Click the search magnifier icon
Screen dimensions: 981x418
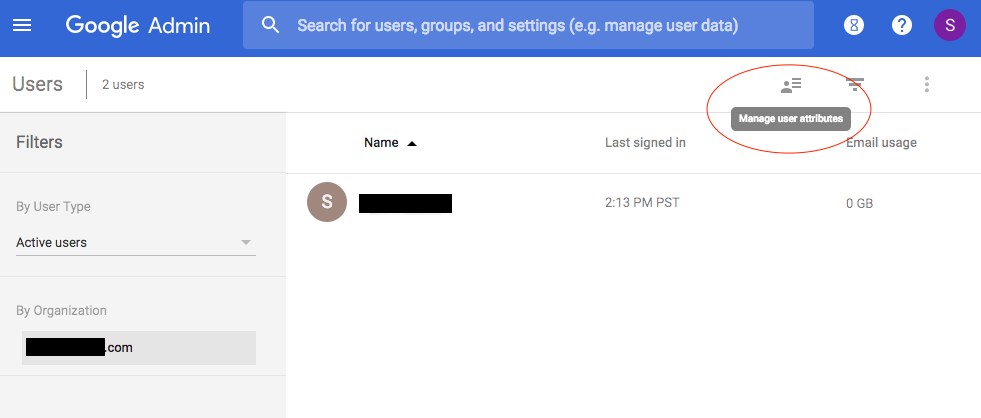pos(270,25)
